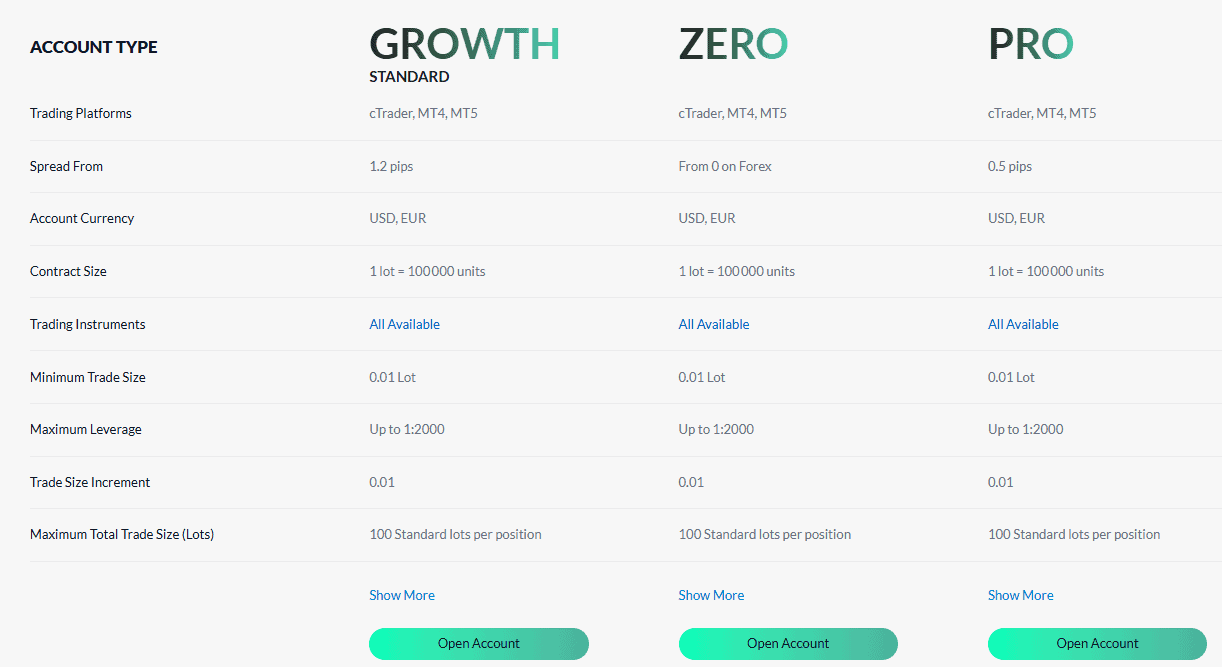The height and width of the screenshot is (667, 1222).
Task: Select the PRO account column heading
Action: [1030, 43]
